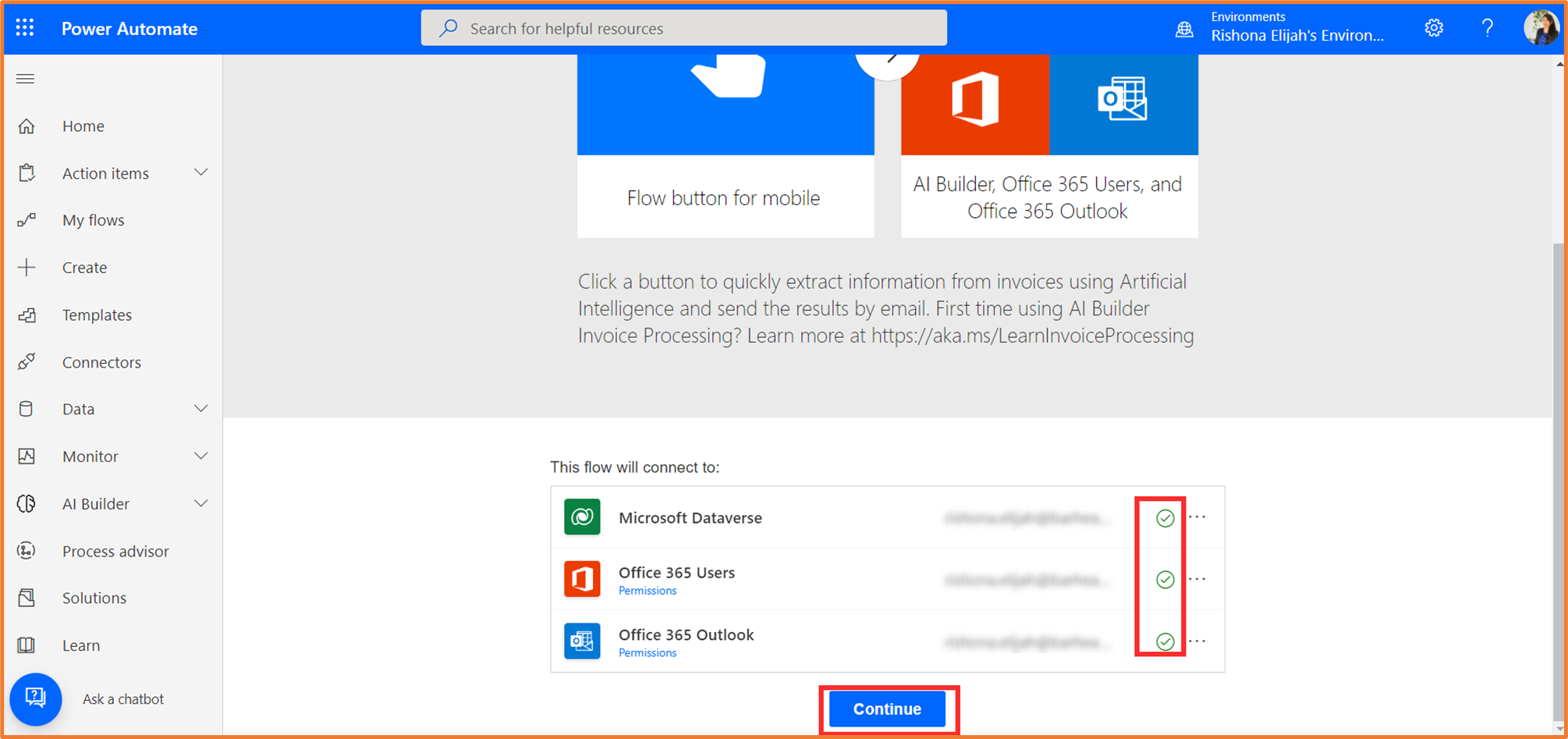Toggle the Office 365 Outlook connection checkmark
1568x739 pixels.
(1163, 641)
